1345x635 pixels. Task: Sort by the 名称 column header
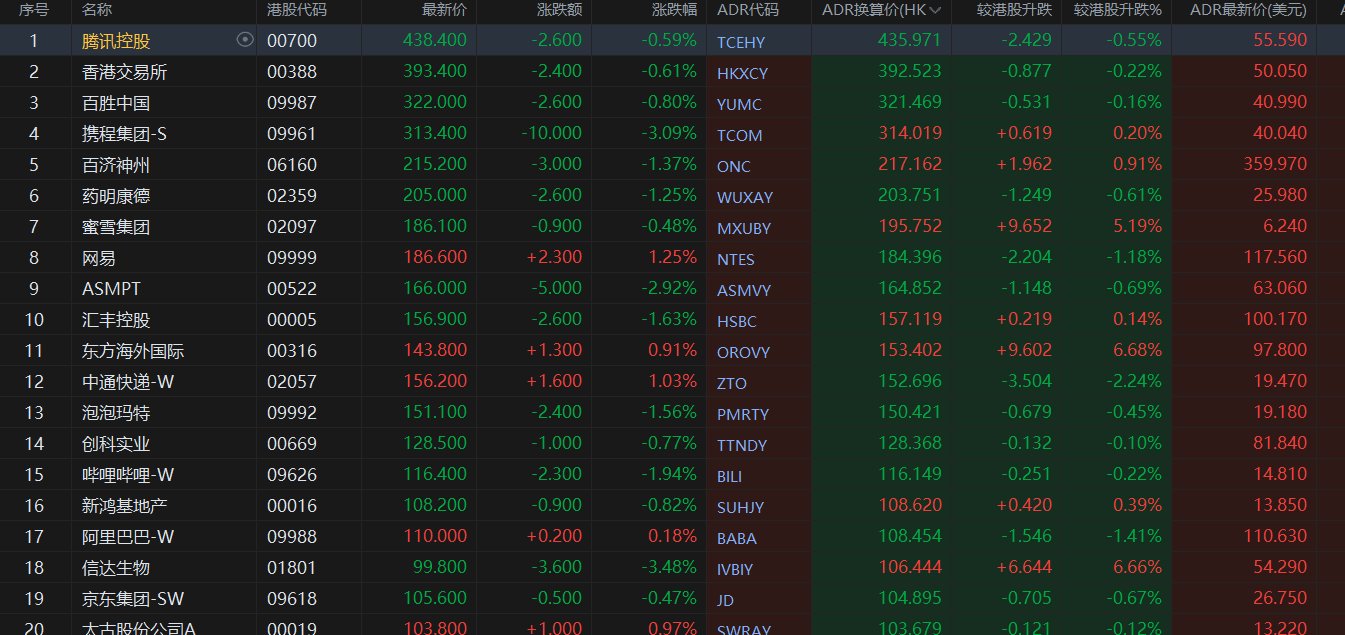97,10
